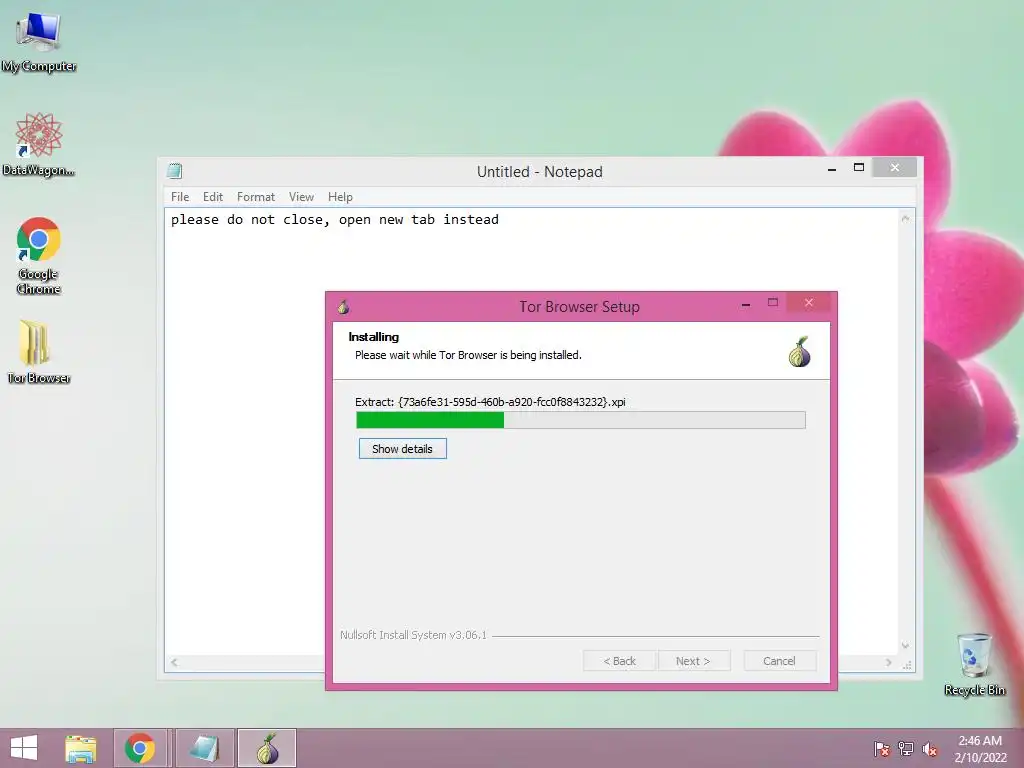Click the disabled Next button
The image size is (1024, 768).
[x=694, y=661]
